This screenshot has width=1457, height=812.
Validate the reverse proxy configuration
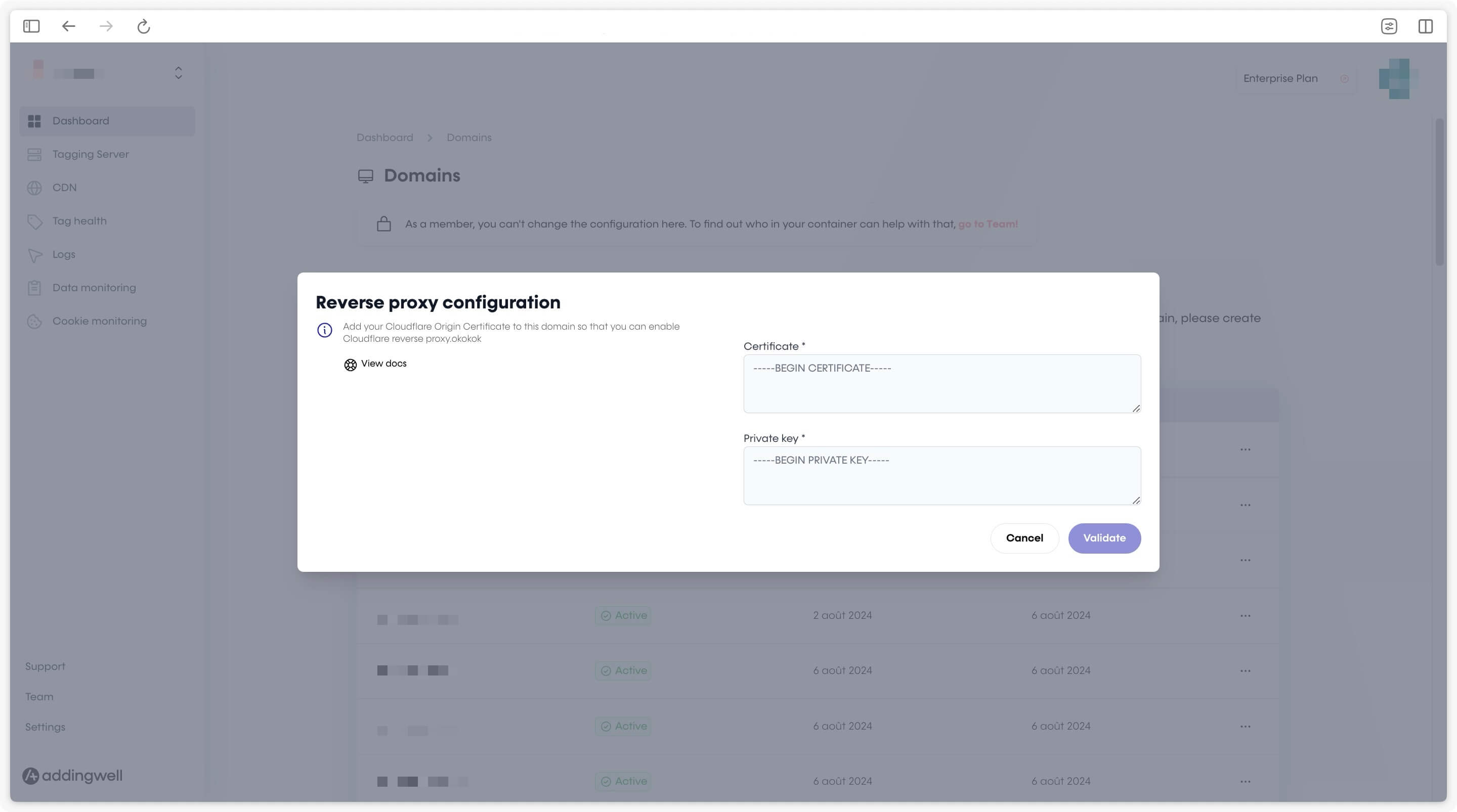(1104, 538)
